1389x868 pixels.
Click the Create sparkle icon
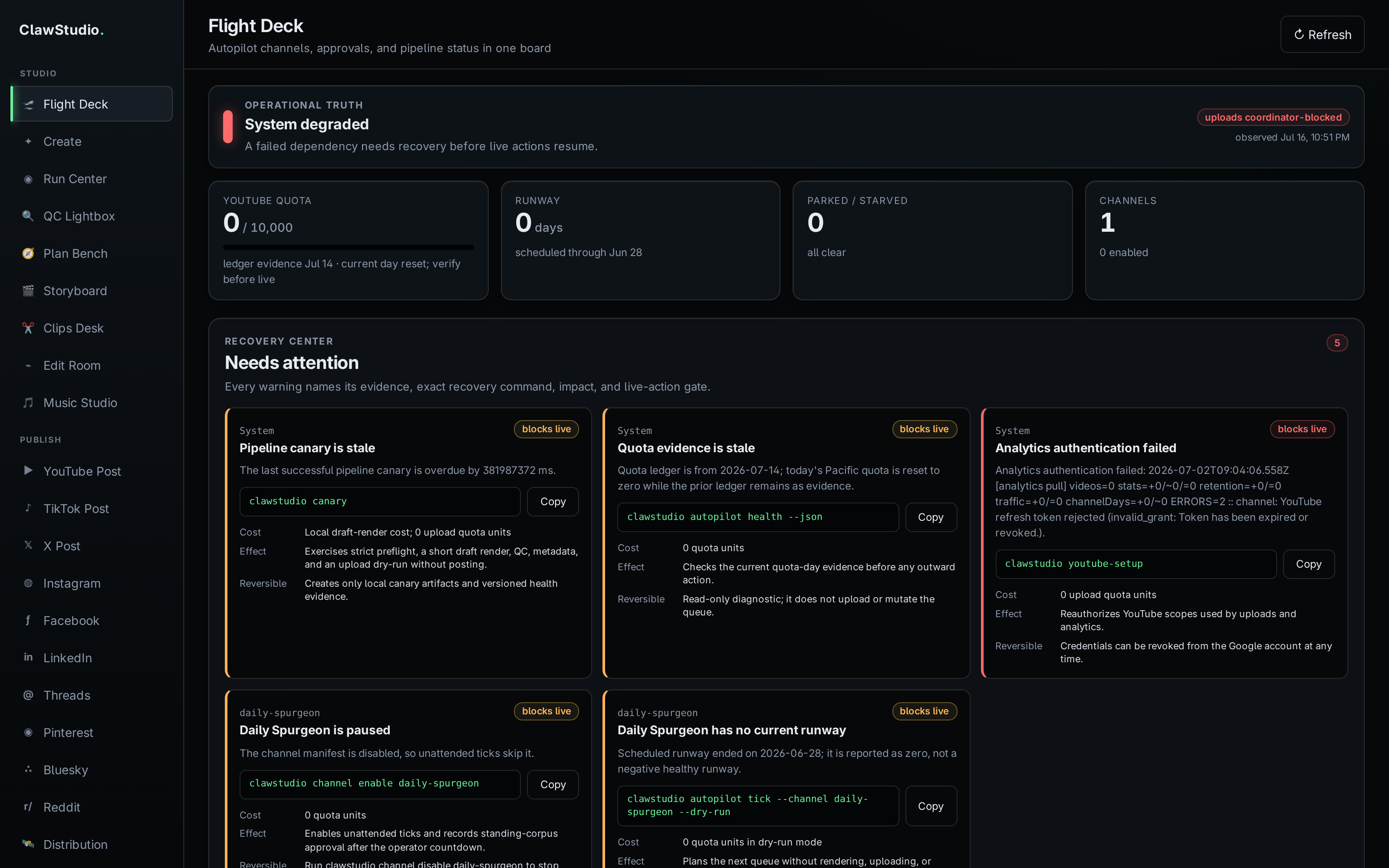[28, 142]
